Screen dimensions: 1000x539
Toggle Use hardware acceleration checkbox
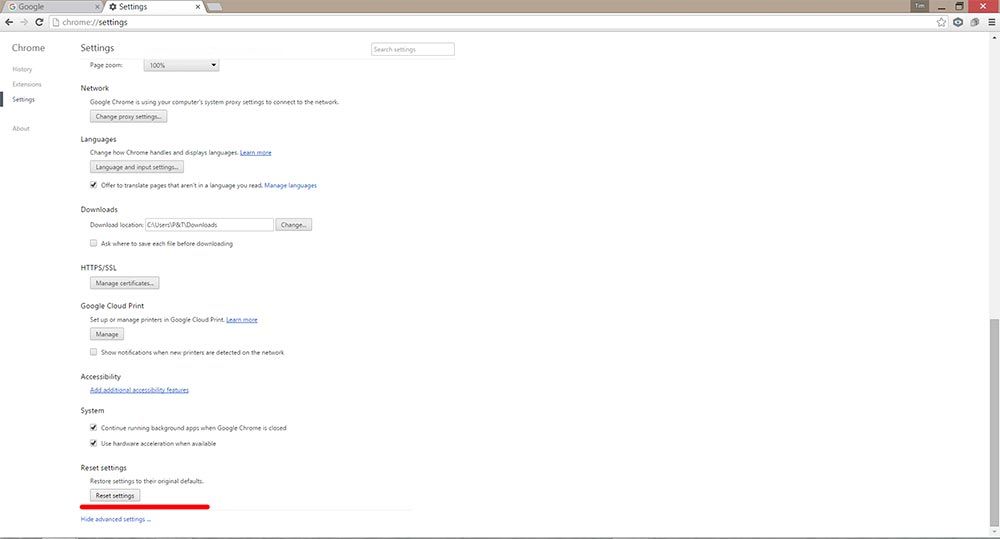(x=94, y=443)
